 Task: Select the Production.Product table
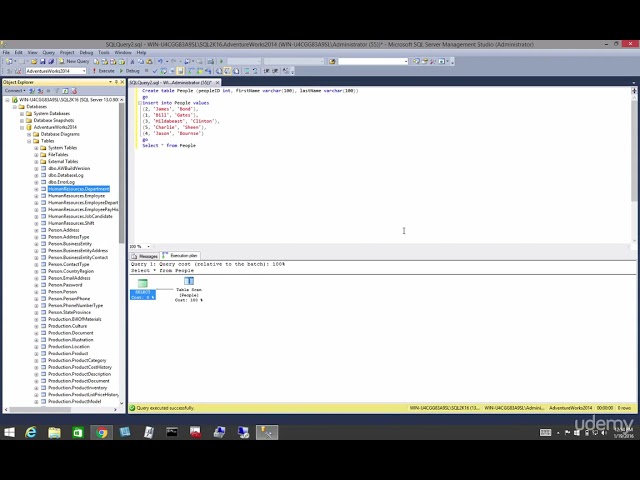tap(68, 353)
